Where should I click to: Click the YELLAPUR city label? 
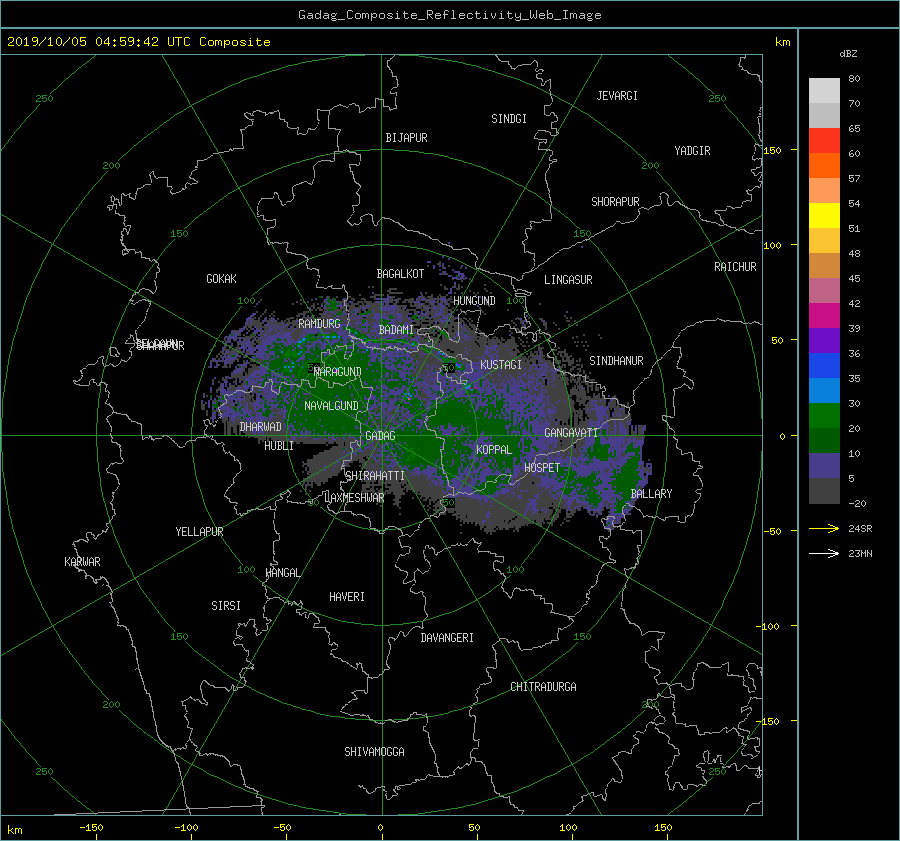199,532
